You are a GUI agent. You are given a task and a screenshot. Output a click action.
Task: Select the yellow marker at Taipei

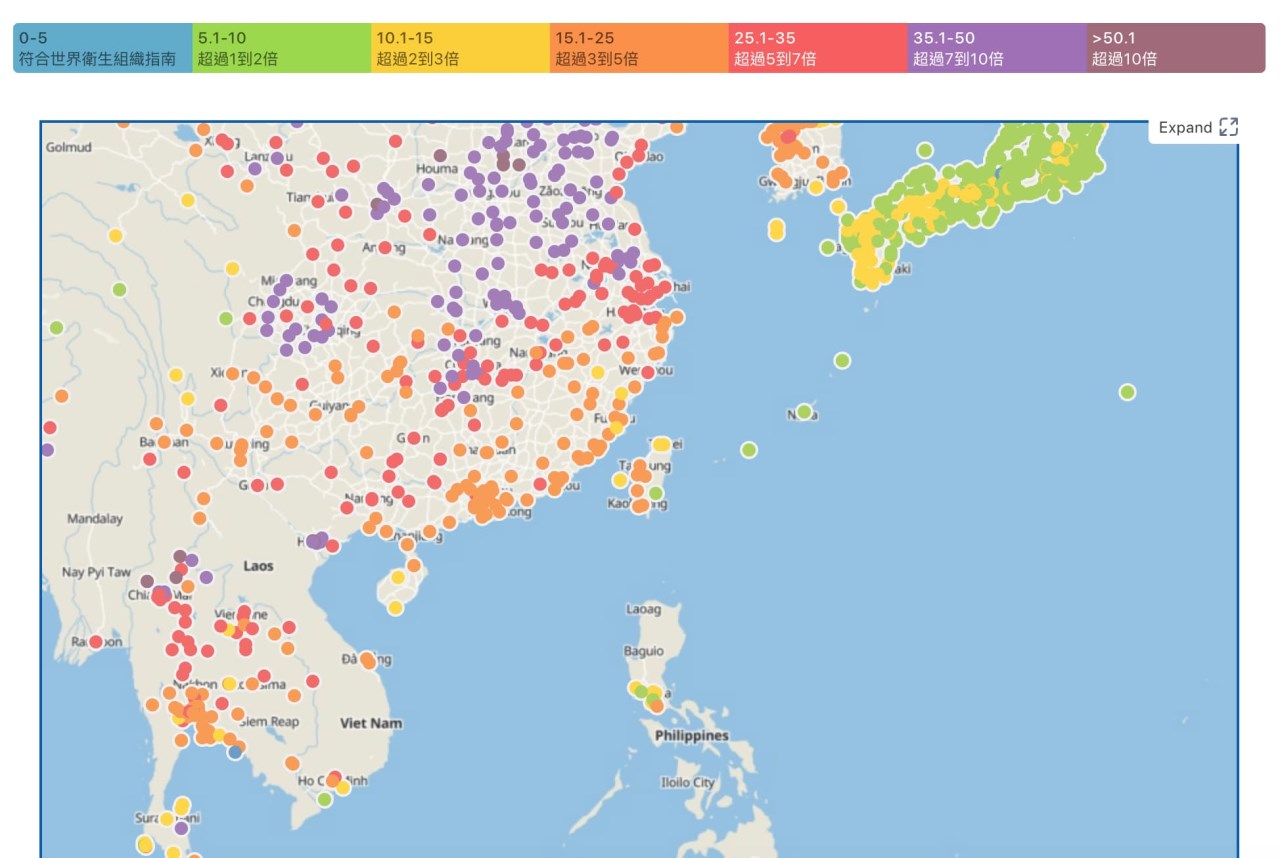[x=661, y=444]
